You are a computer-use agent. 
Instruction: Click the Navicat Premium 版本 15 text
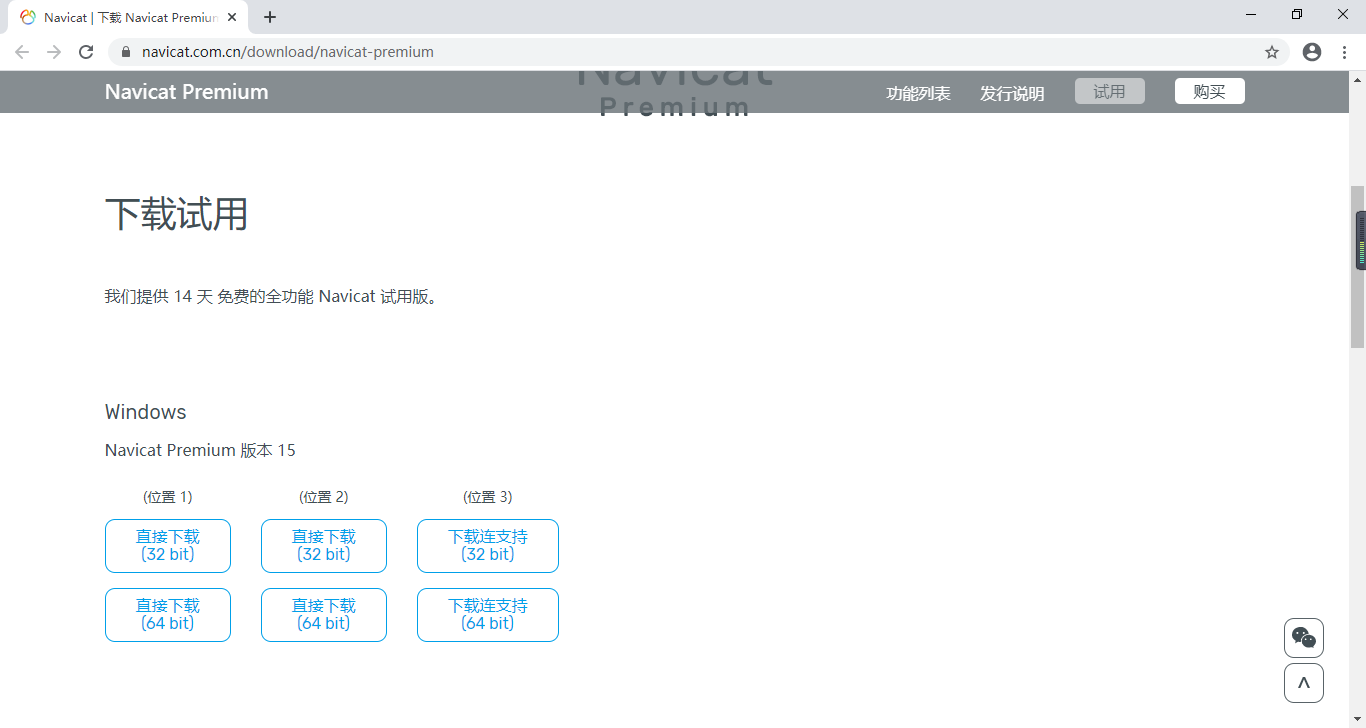point(200,450)
